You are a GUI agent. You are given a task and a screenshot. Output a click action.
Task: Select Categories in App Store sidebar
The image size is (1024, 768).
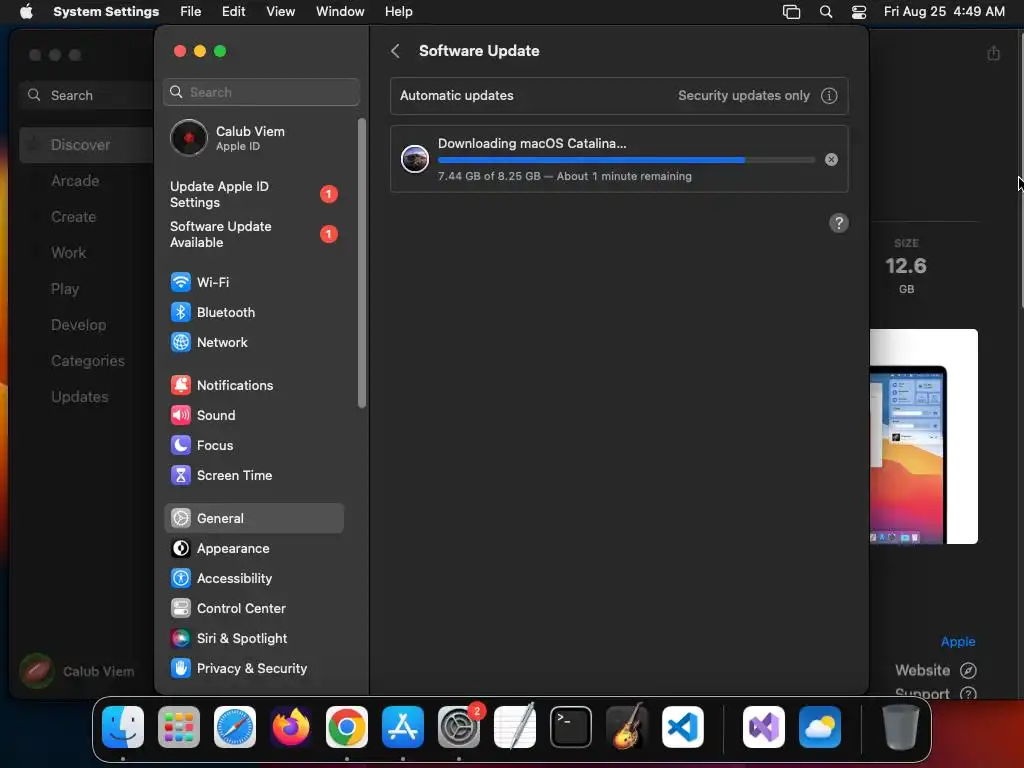tap(87, 361)
